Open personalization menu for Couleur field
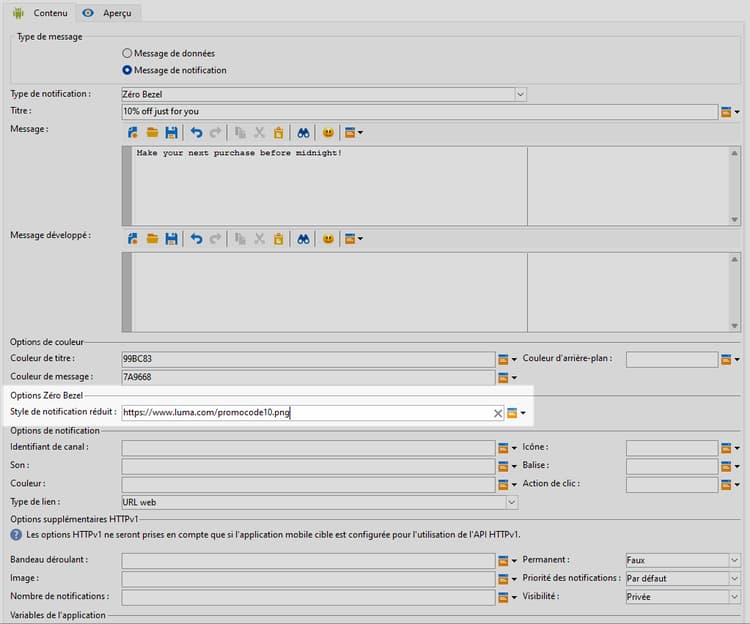This screenshot has height=624, width=750. (x=507, y=485)
